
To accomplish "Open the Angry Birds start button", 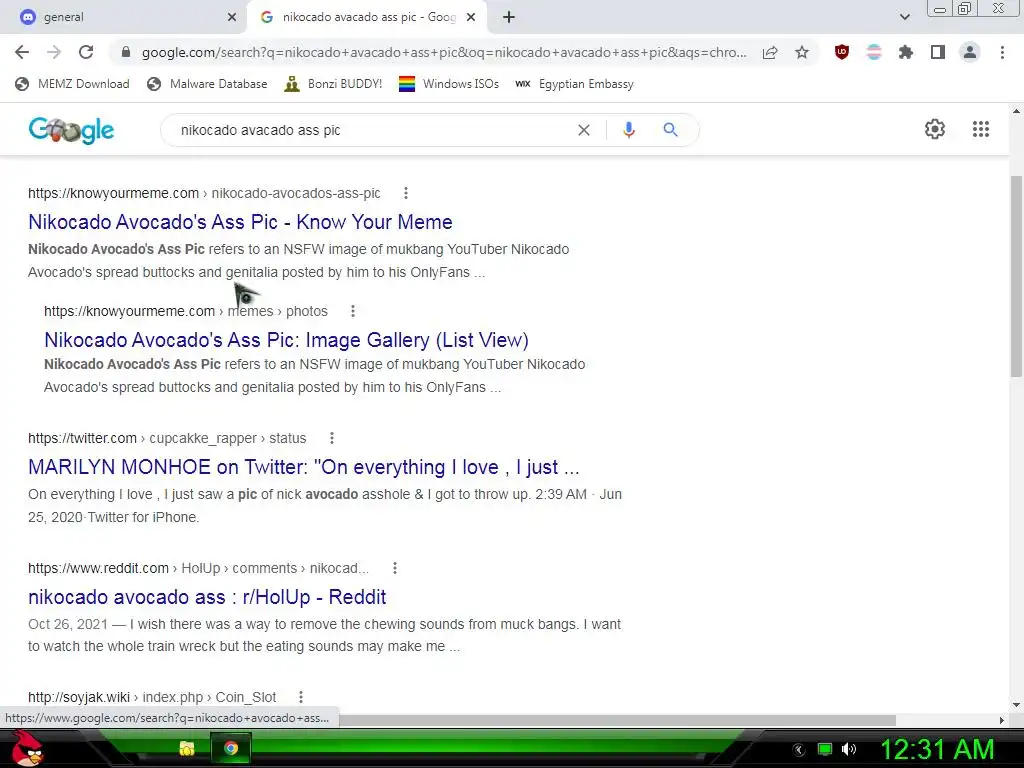I will (x=27, y=748).
